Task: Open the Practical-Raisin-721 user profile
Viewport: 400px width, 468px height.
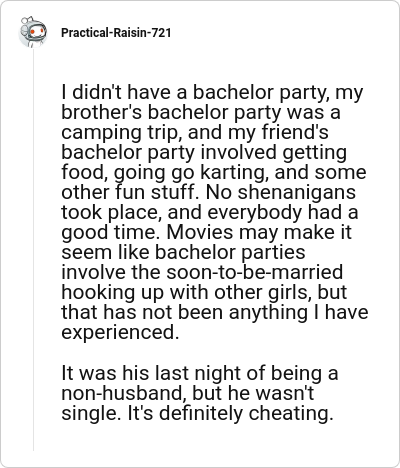Action: pyautogui.click(x=116, y=33)
